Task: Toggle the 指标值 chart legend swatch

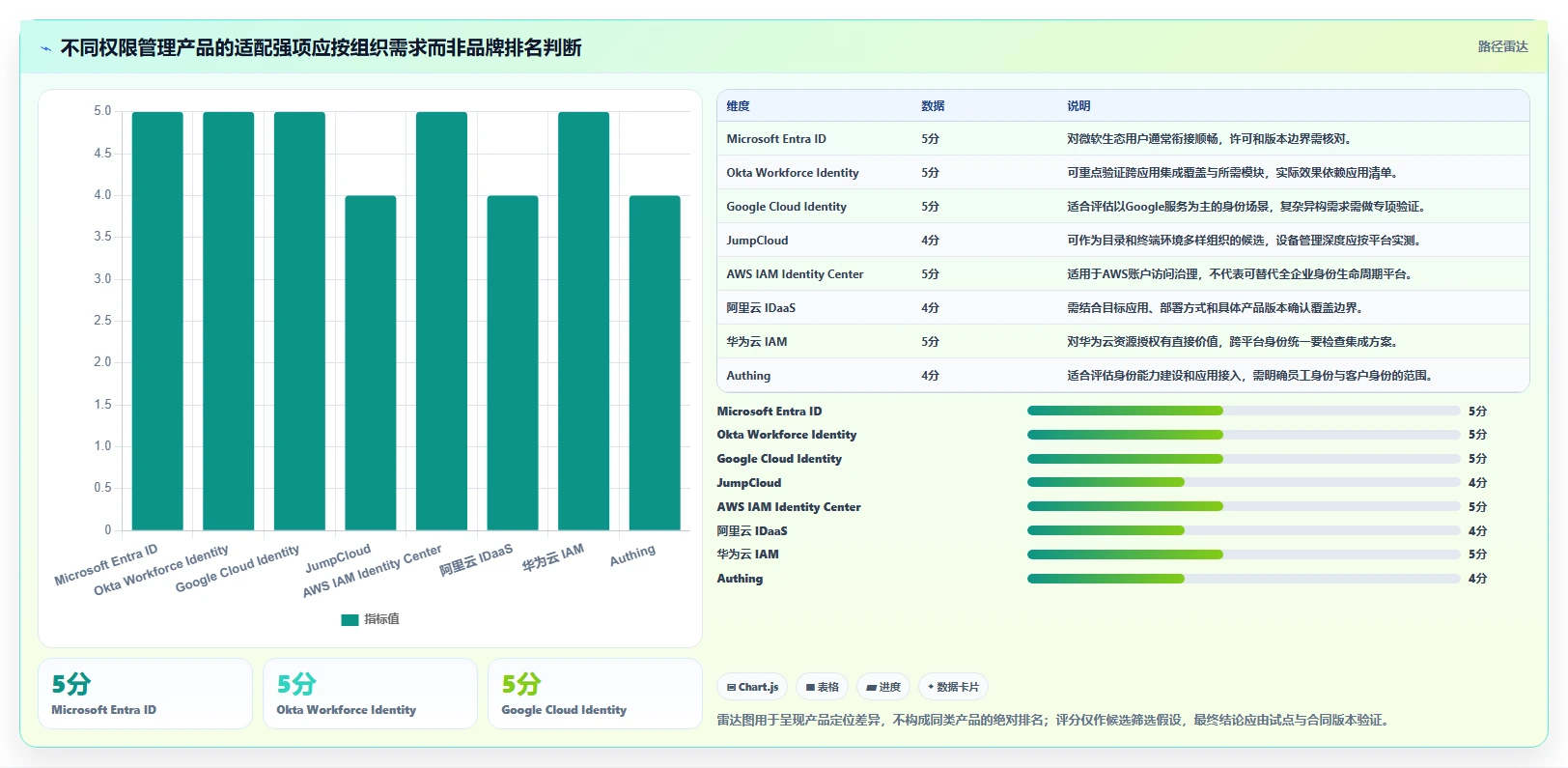Action: coord(350,619)
